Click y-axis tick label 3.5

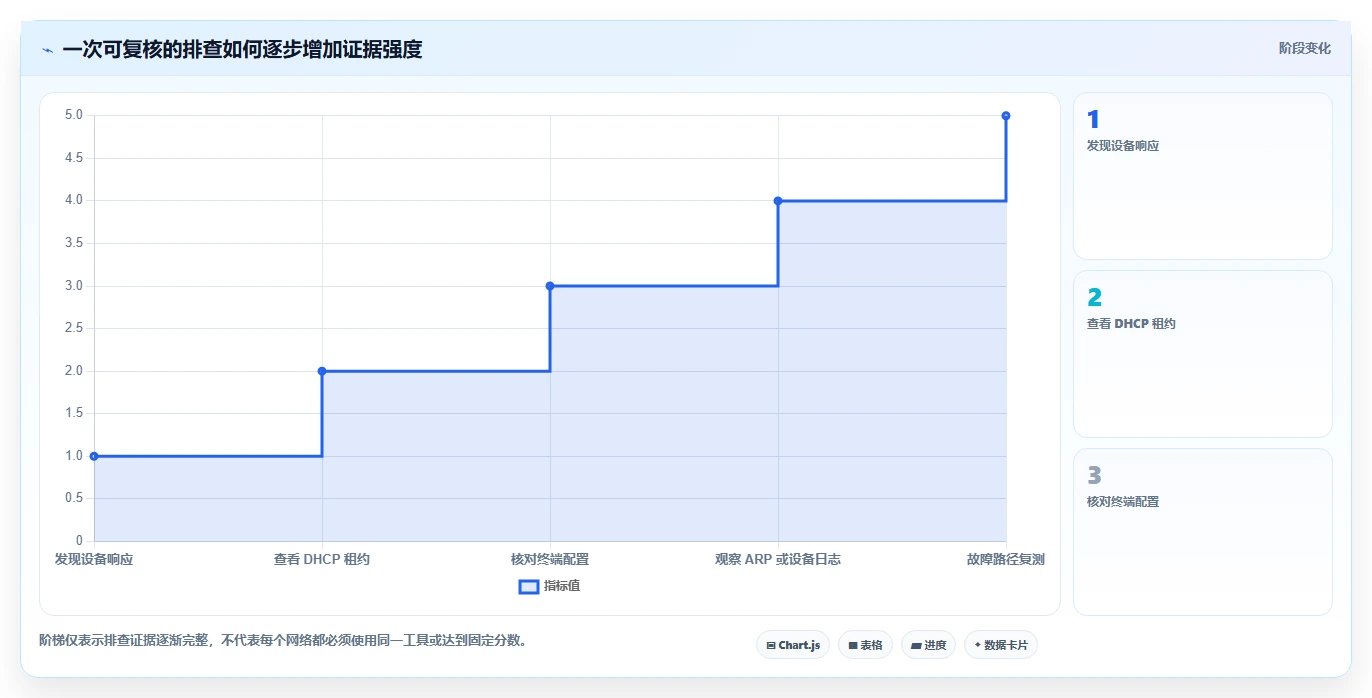tap(74, 243)
